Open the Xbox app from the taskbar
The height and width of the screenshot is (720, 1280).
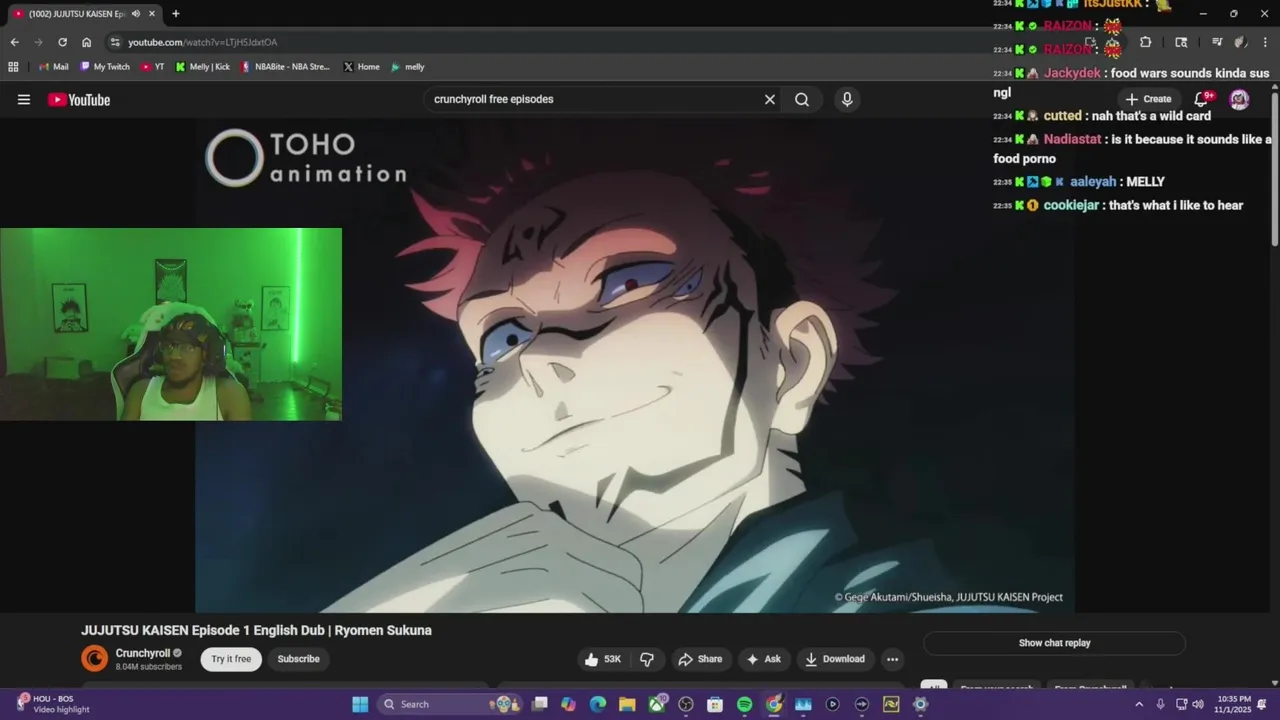tap(657, 704)
